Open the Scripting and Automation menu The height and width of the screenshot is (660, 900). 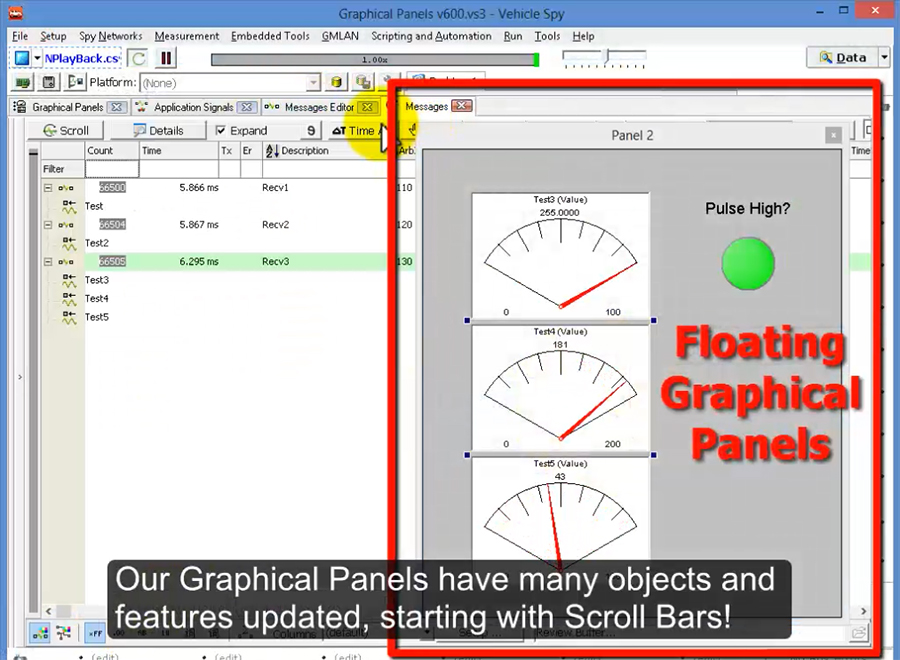tap(431, 36)
